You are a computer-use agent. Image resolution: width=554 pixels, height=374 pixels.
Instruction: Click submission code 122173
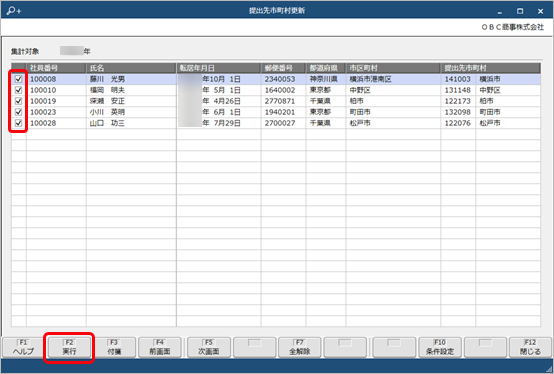tap(458, 101)
